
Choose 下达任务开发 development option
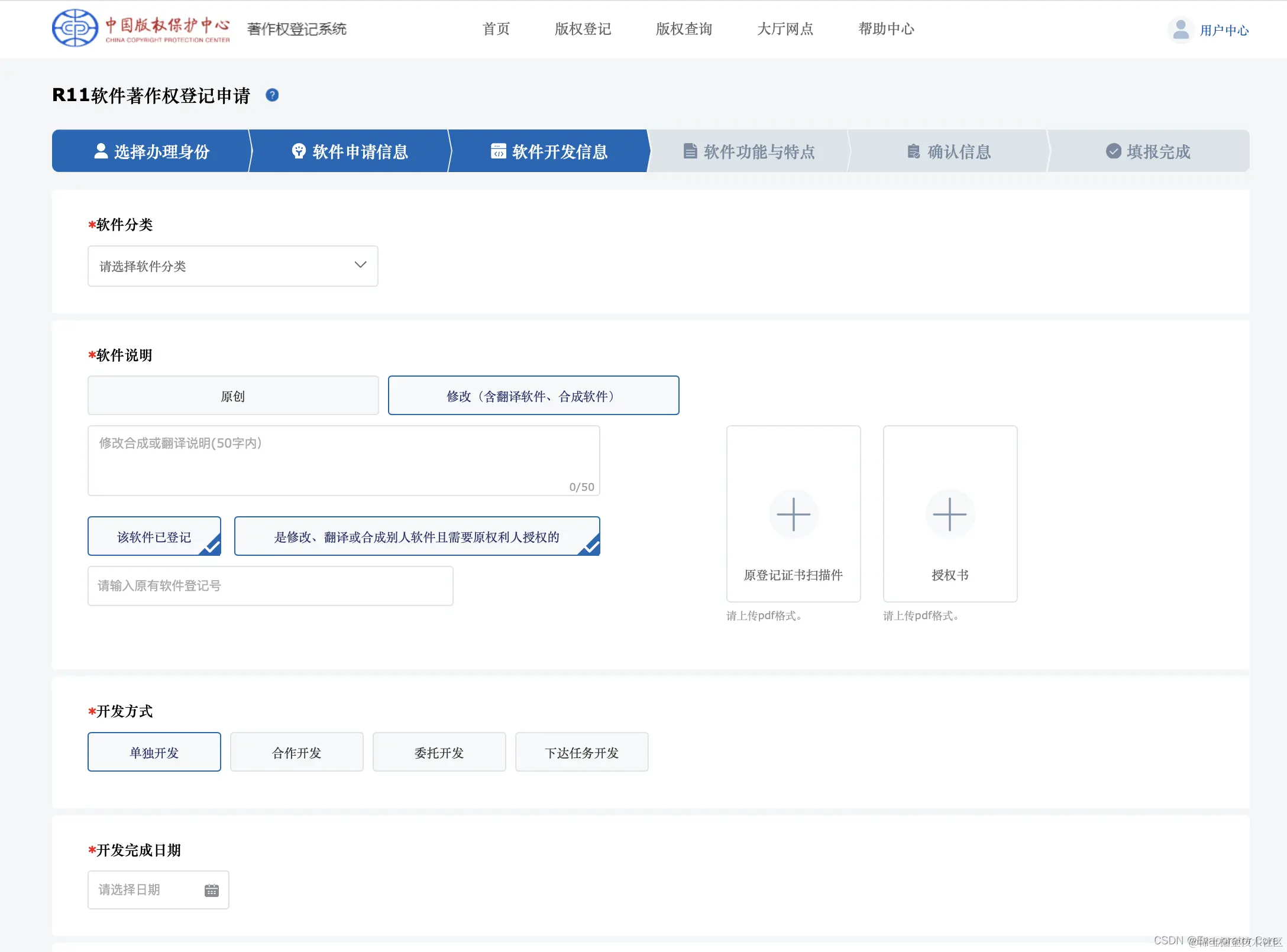[x=581, y=752]
